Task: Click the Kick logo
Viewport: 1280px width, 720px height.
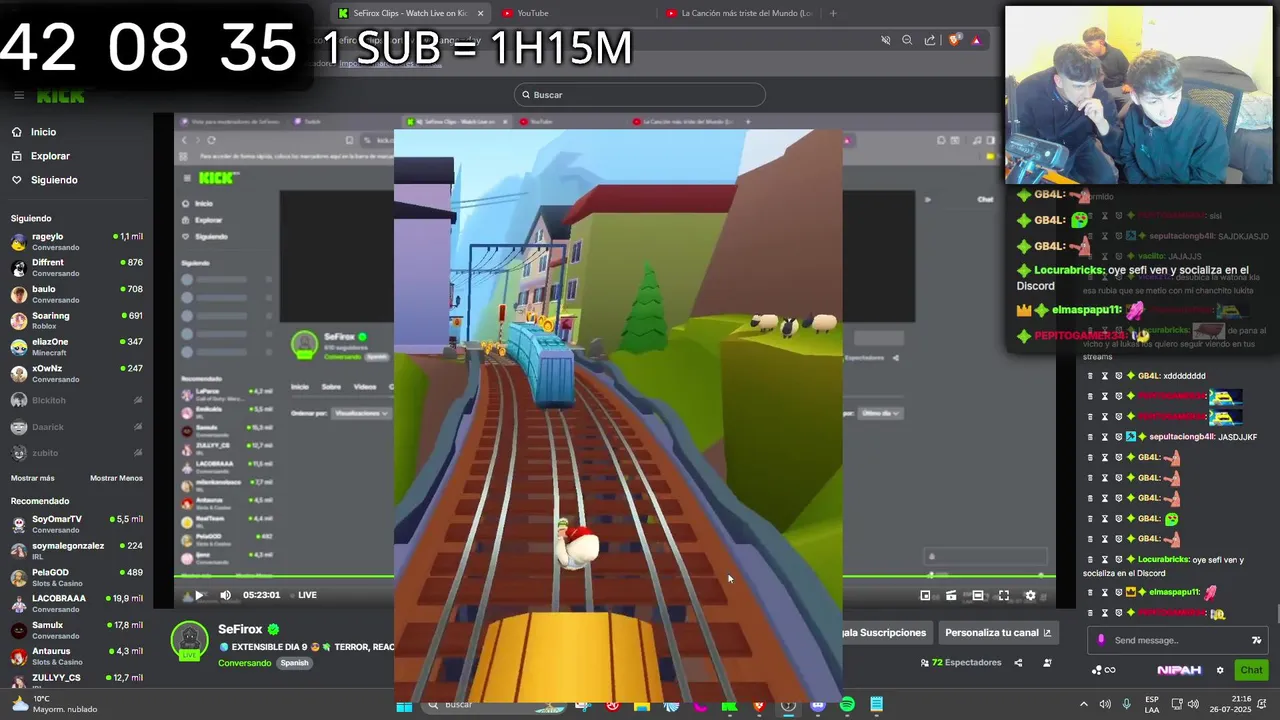Action: click(61, 96)
